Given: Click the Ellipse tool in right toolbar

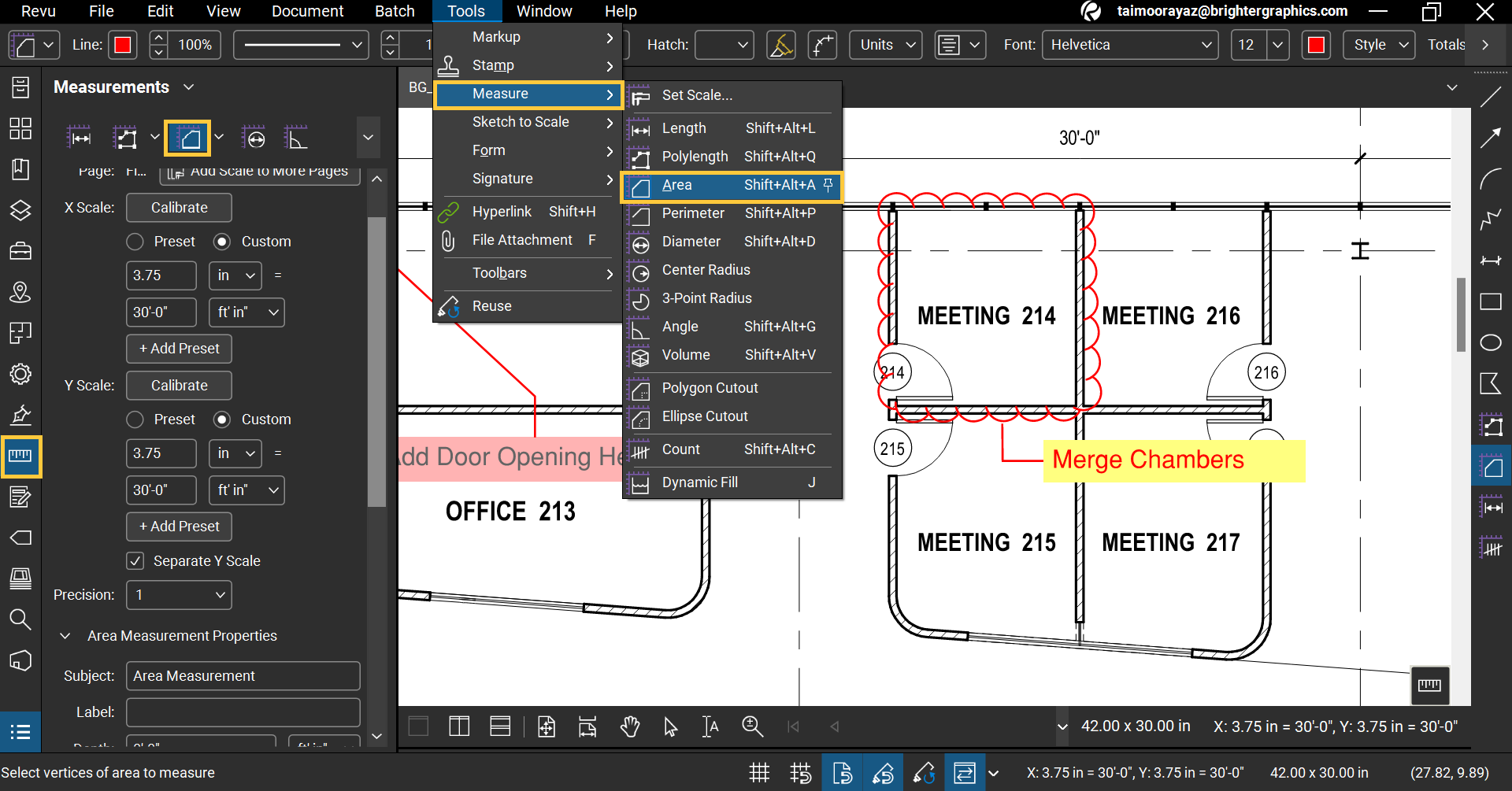Looking at the screenshot, I should click(x=1491, y=342).
